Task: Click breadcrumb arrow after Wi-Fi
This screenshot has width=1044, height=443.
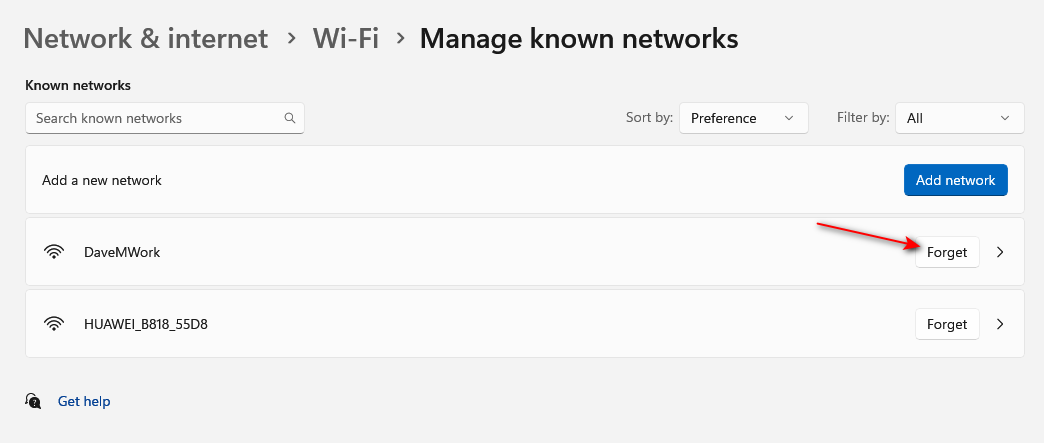Action: coord(400,38)
